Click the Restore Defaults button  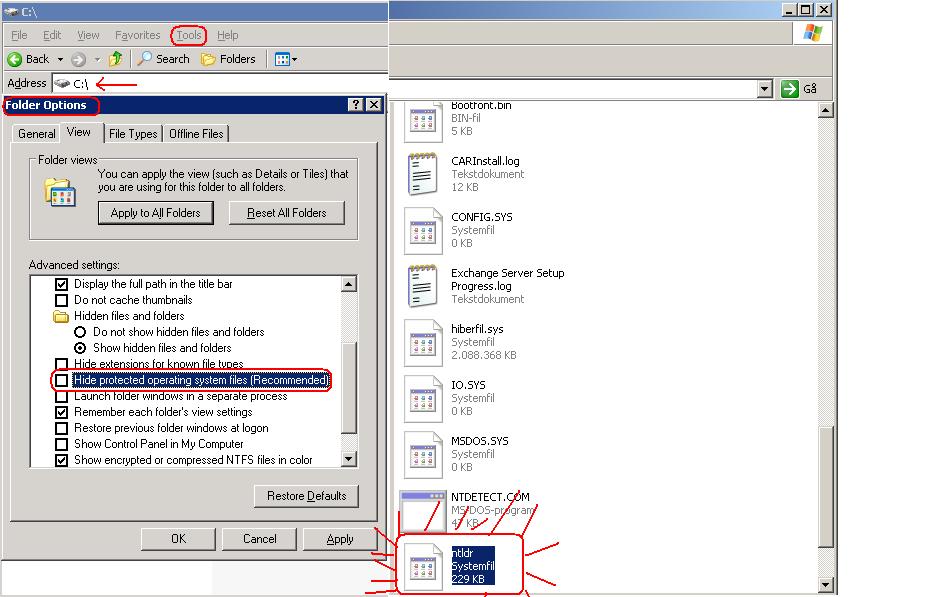(x=306, y=496)
